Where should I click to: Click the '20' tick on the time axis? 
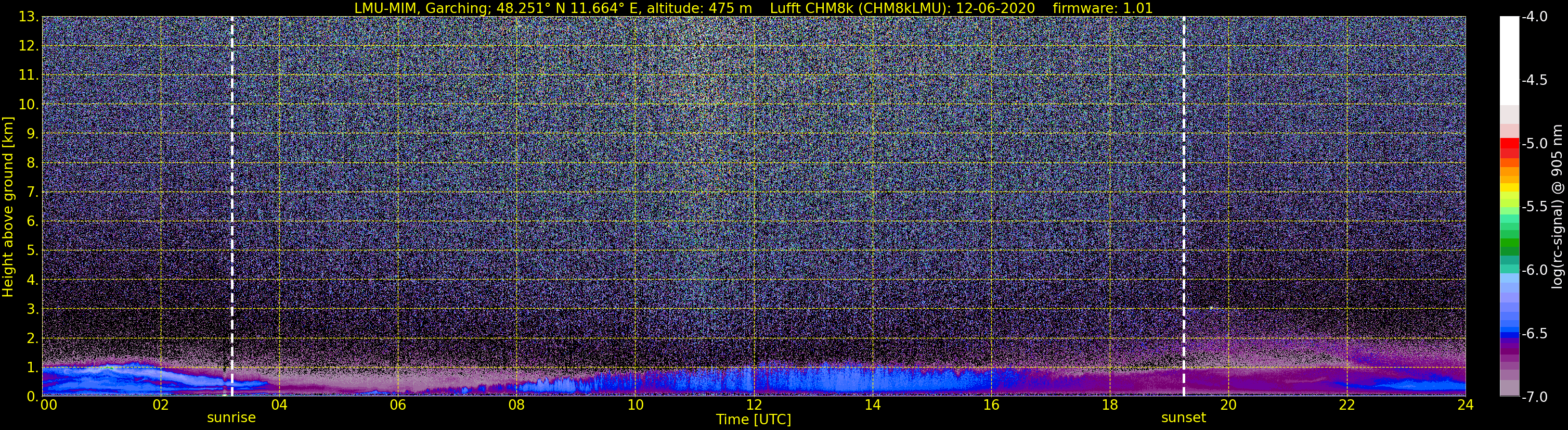1228,405
